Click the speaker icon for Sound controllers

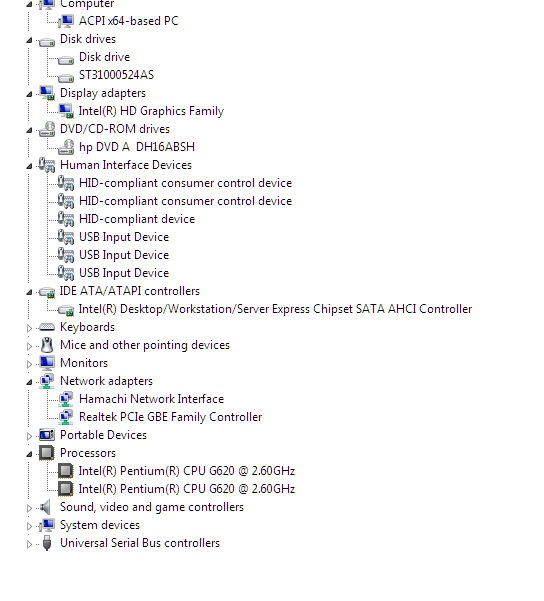click(x=45, y=507)
